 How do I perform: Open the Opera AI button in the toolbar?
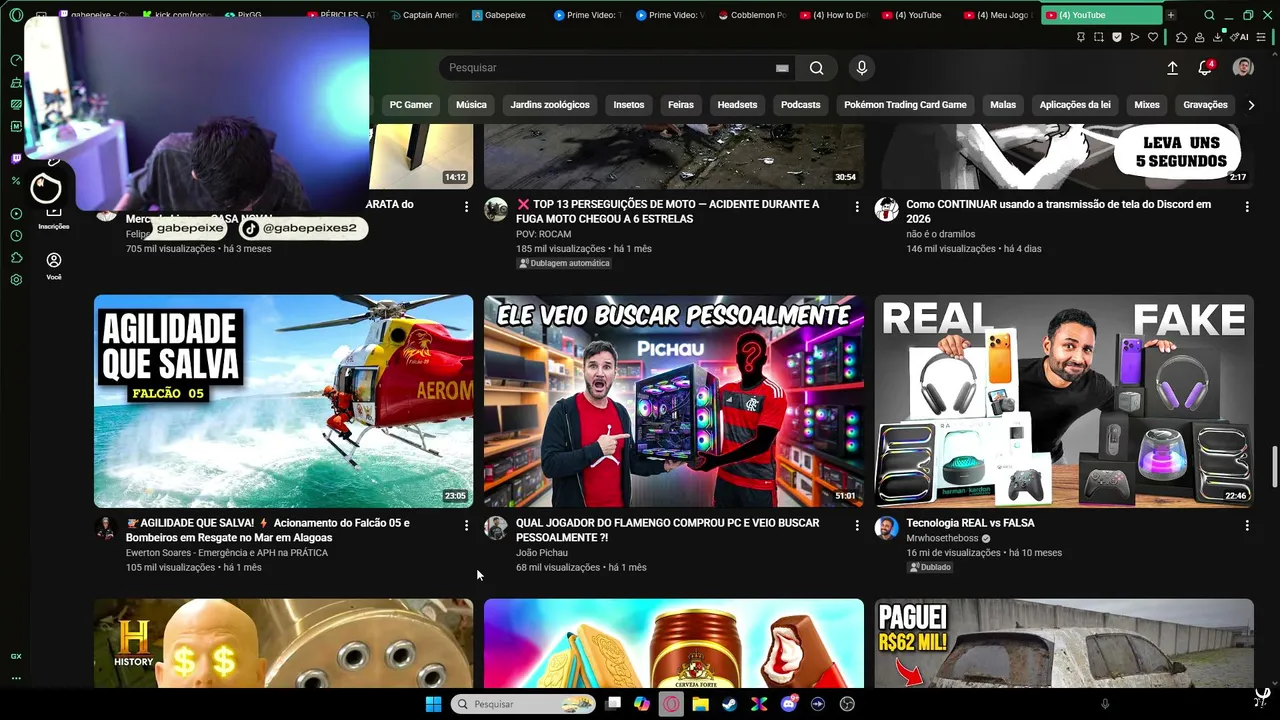[x=1240, y=37]
